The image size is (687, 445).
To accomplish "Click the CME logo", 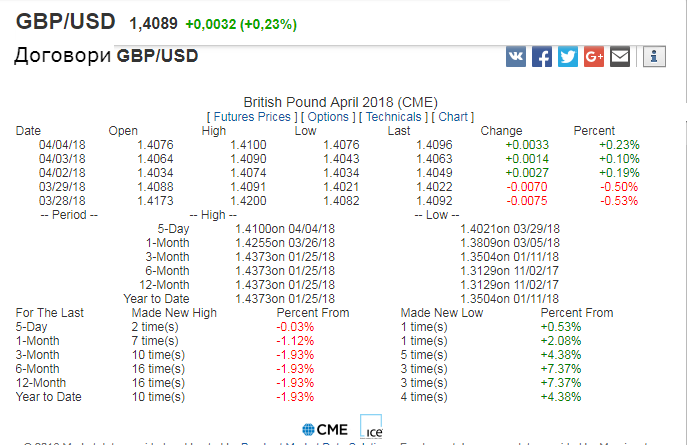I will tap(325, 430).
